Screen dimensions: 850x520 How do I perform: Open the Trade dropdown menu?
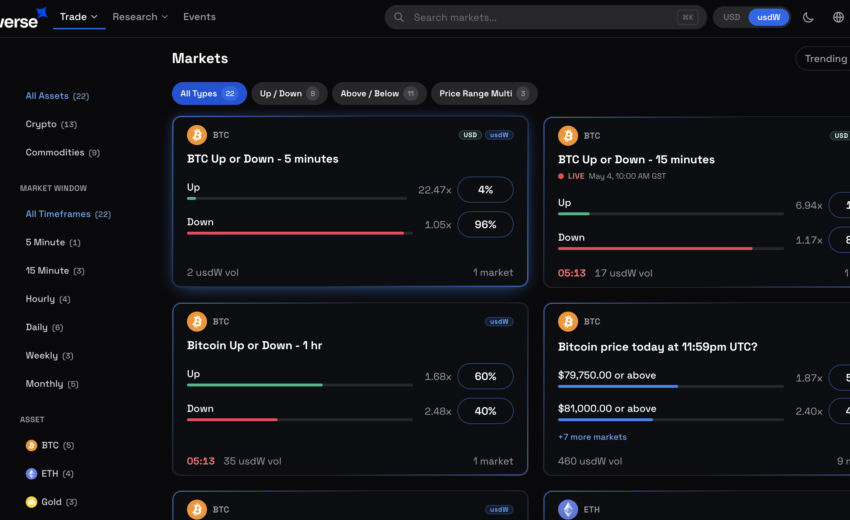[79, 17]
